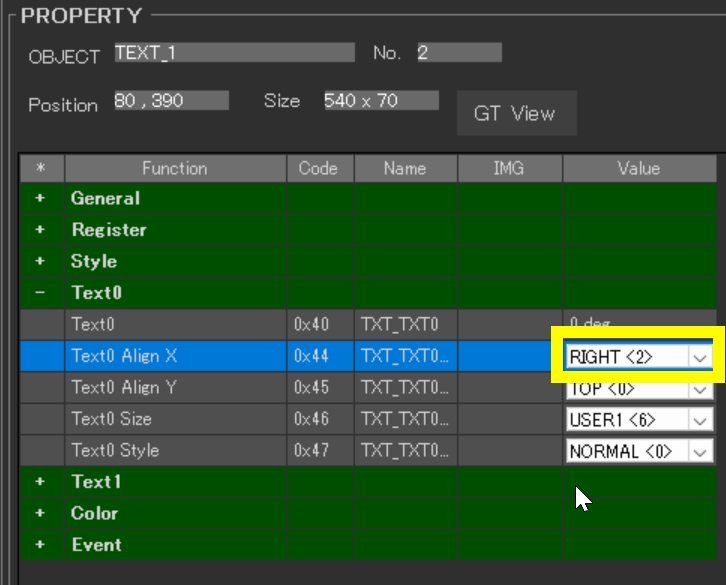This screenshot has width=726, height=585.
Task: Open the Text0 Align Y value dropdown
Action: point(699,388)
